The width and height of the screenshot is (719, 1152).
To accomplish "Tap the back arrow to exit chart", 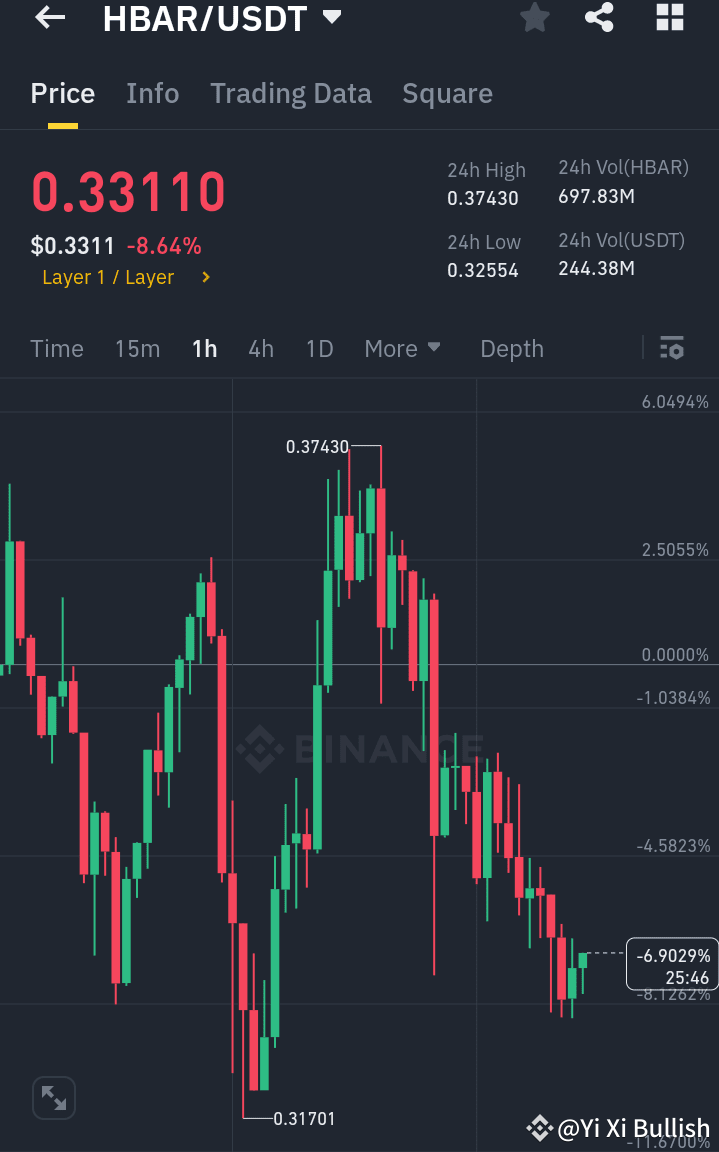I will pyautogui.click(x=48, y=17).
